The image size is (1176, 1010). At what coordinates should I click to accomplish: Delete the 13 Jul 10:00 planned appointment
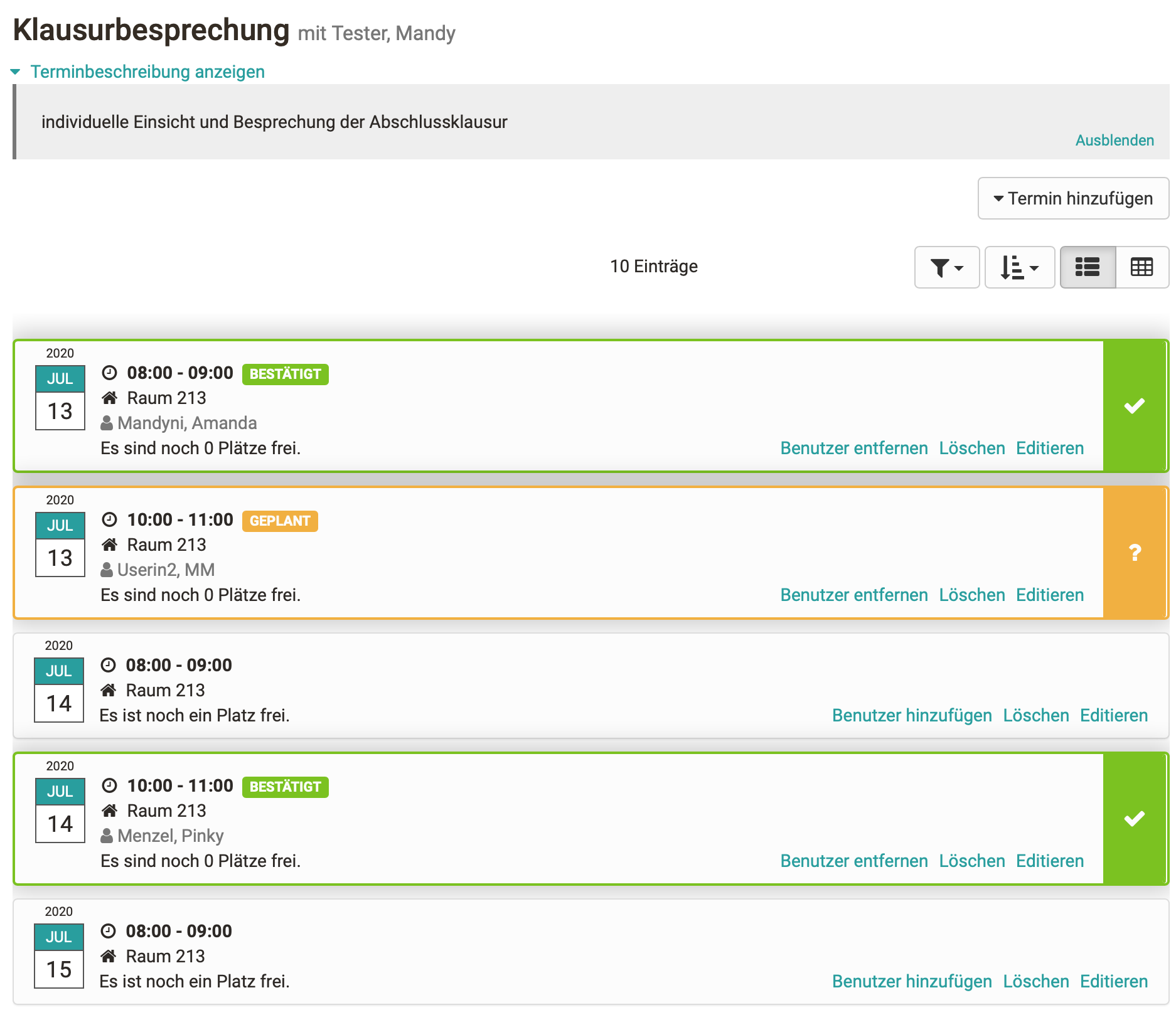[x=971, y=595]
